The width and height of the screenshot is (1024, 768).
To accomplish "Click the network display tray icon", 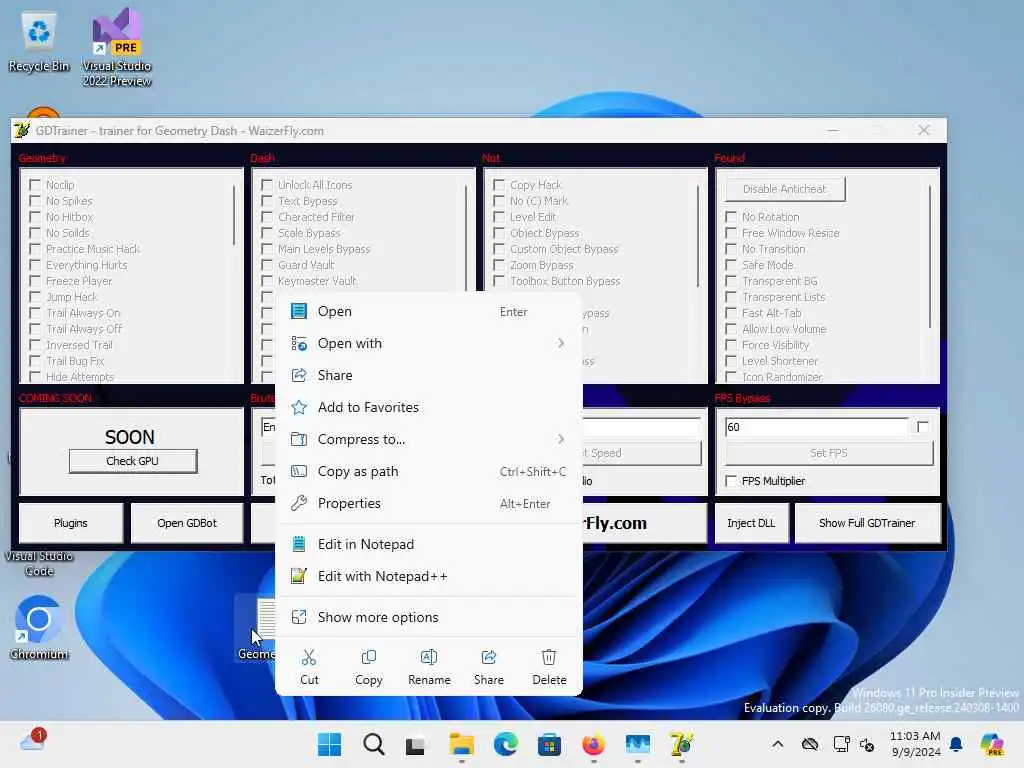I will click(x=841, y=744).
